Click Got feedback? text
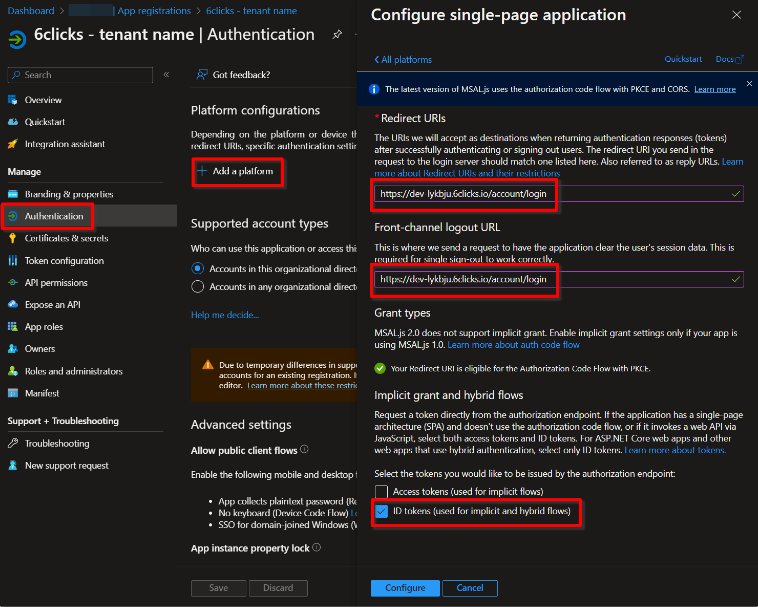This screenshot has width=758, height=607. click(241, 75)
